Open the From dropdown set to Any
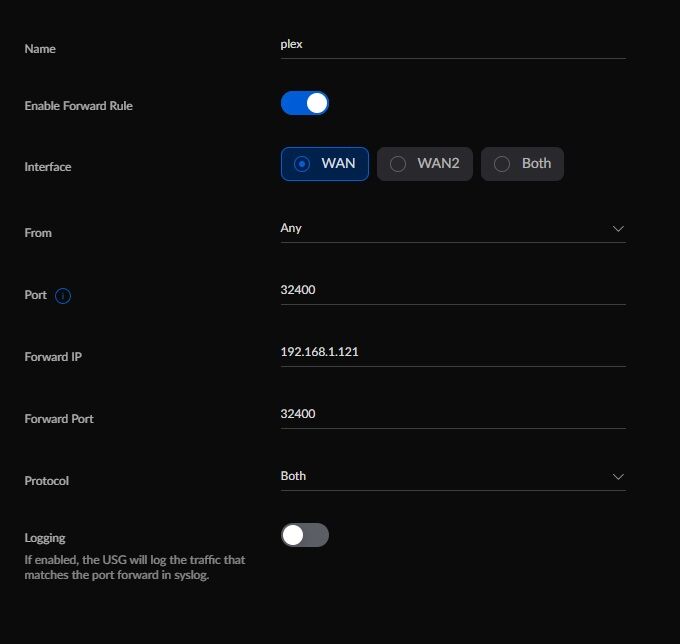Viewport: 680px width, 644px height. coord(453,229)
